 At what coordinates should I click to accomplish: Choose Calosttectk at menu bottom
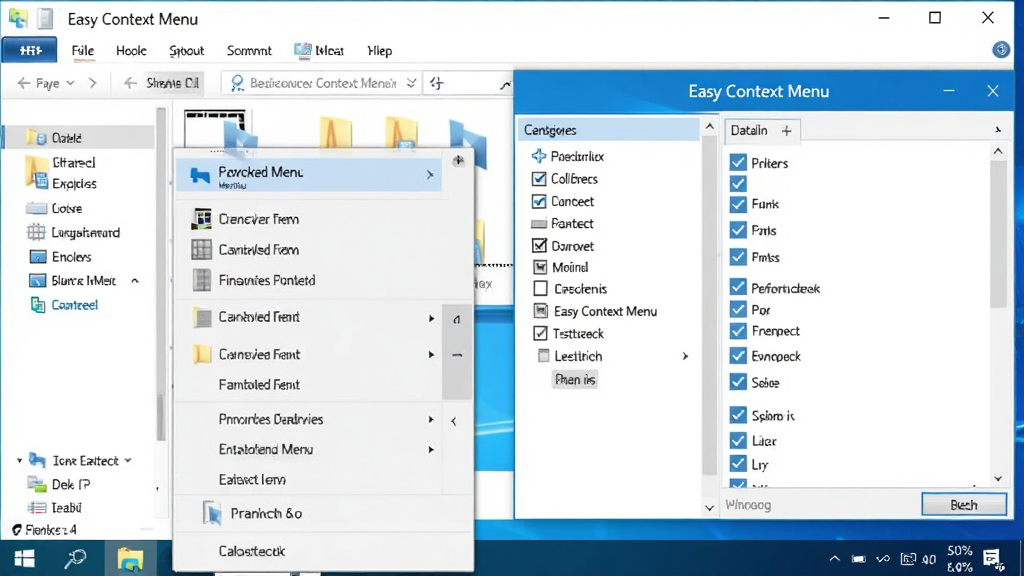point(251,551)
